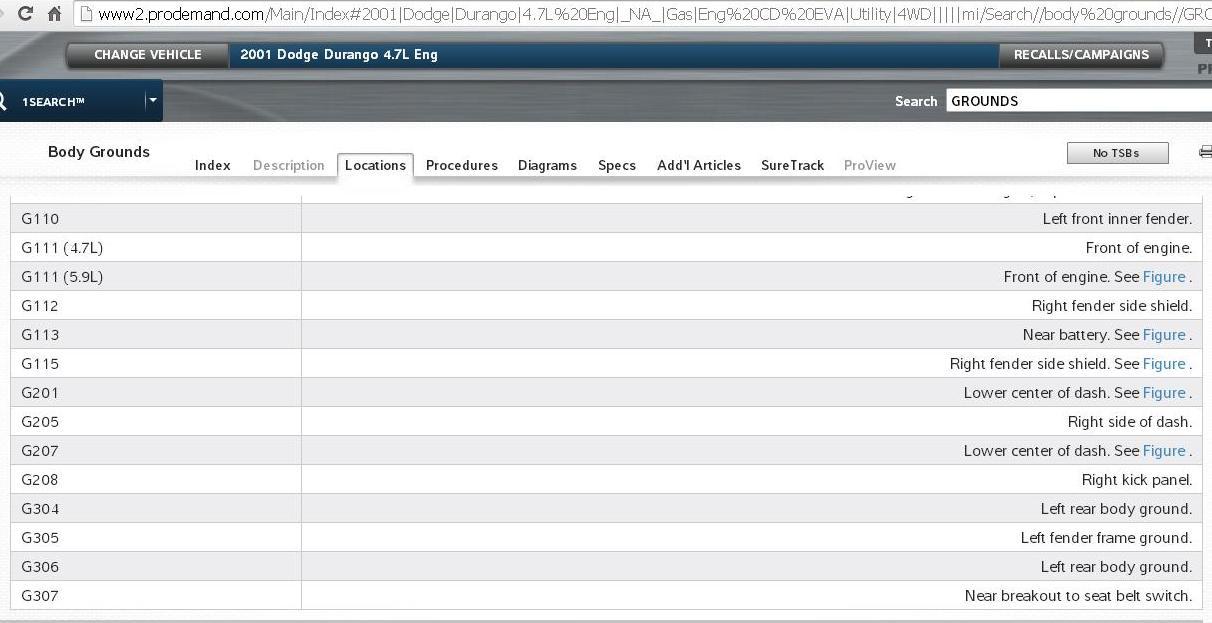The image size is (1212, 623).
Task: Click the 1SEARCH button label
Action: pyautogui.click(x=53, y=102)
